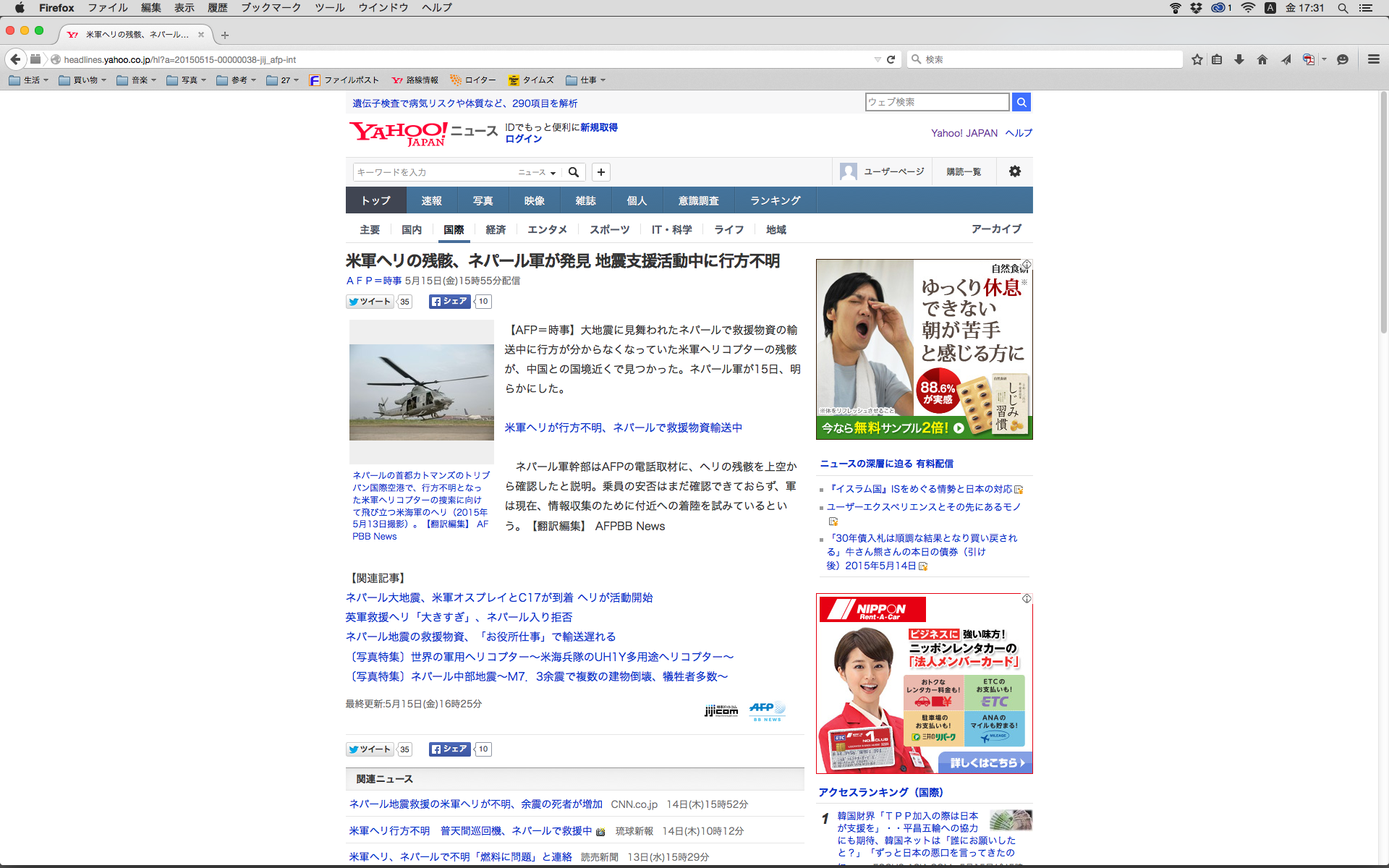Image resolution: width=1389 pixels, height=868 pixels.
Task: Click the blue web search magnifier button
Action: click(1021, 102)
